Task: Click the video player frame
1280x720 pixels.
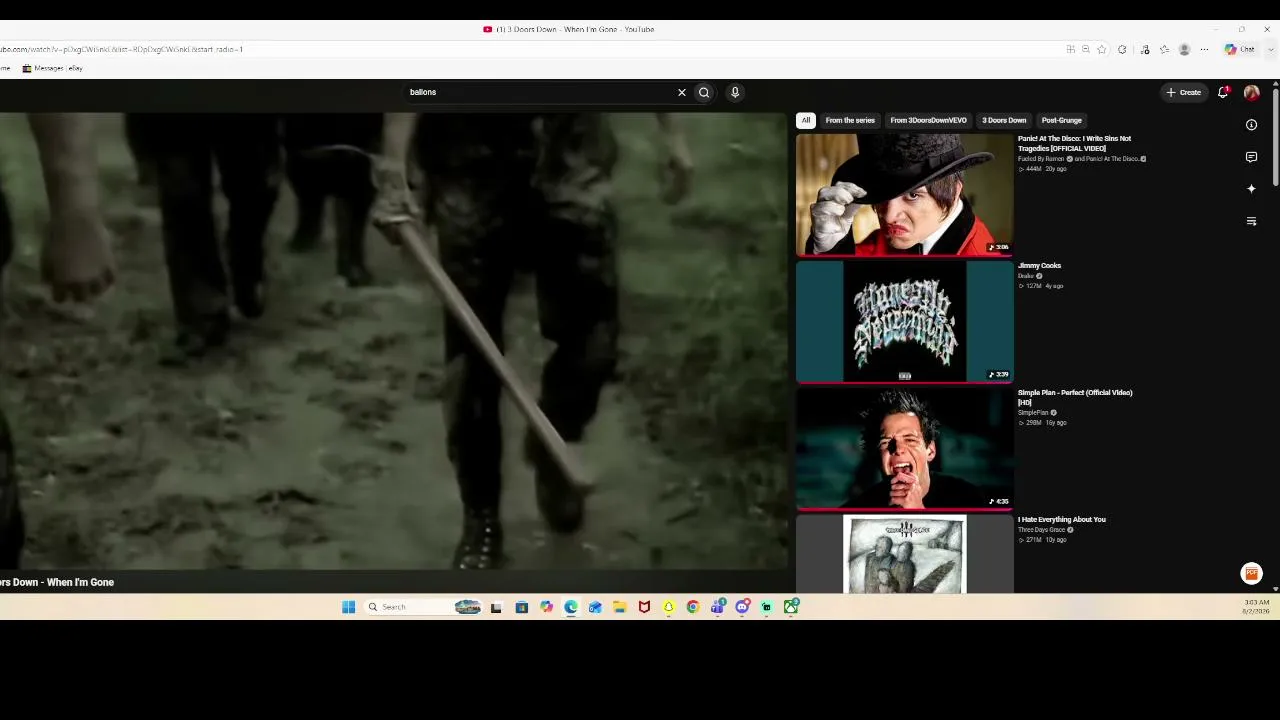Action: tap(394, 340)
